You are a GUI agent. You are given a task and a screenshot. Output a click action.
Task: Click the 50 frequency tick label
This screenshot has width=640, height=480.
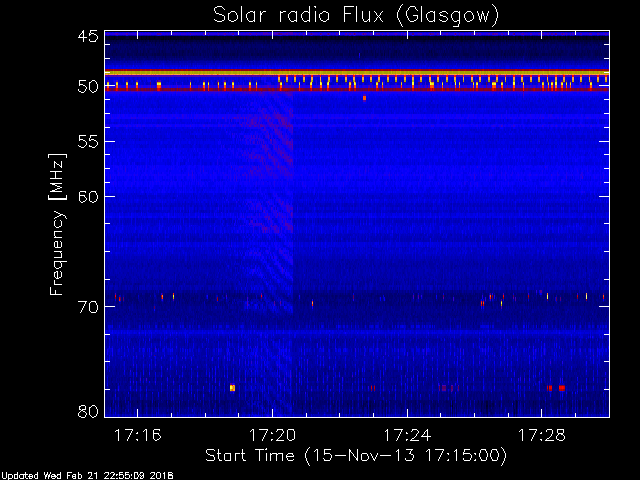click(x=88, y=87)
